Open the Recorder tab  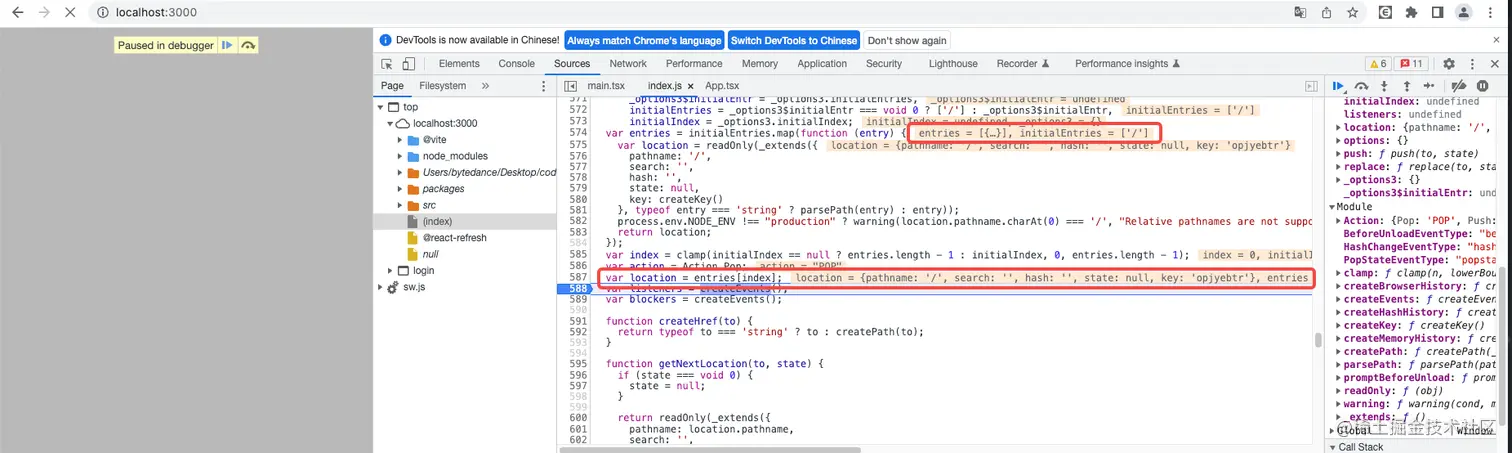click(1023, 64)
